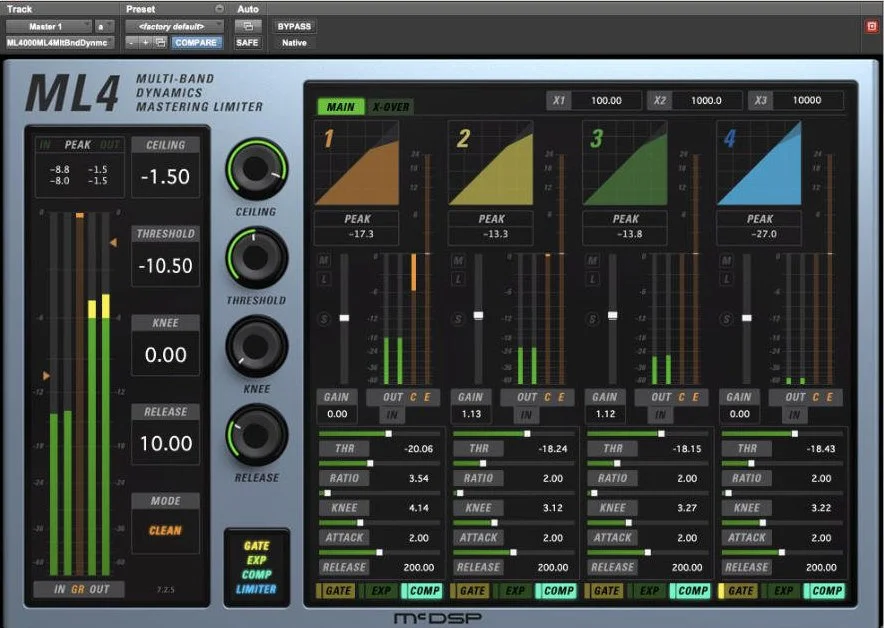
Task: Select previous preset with minus button
Action: (x=131, y=43)
